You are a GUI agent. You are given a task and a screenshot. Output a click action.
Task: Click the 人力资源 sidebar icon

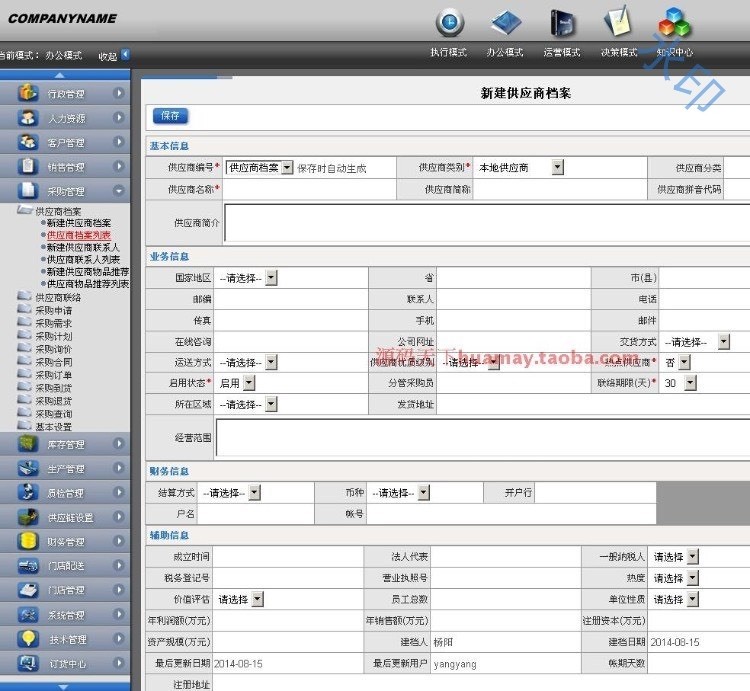click(x=28, y=118)
